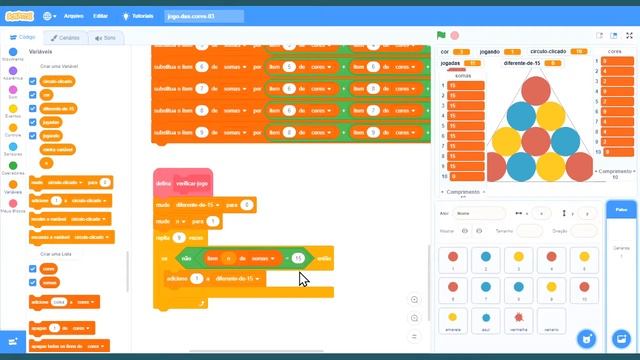
Task: Zoom in the code workspace
Action: click(414, 300)
